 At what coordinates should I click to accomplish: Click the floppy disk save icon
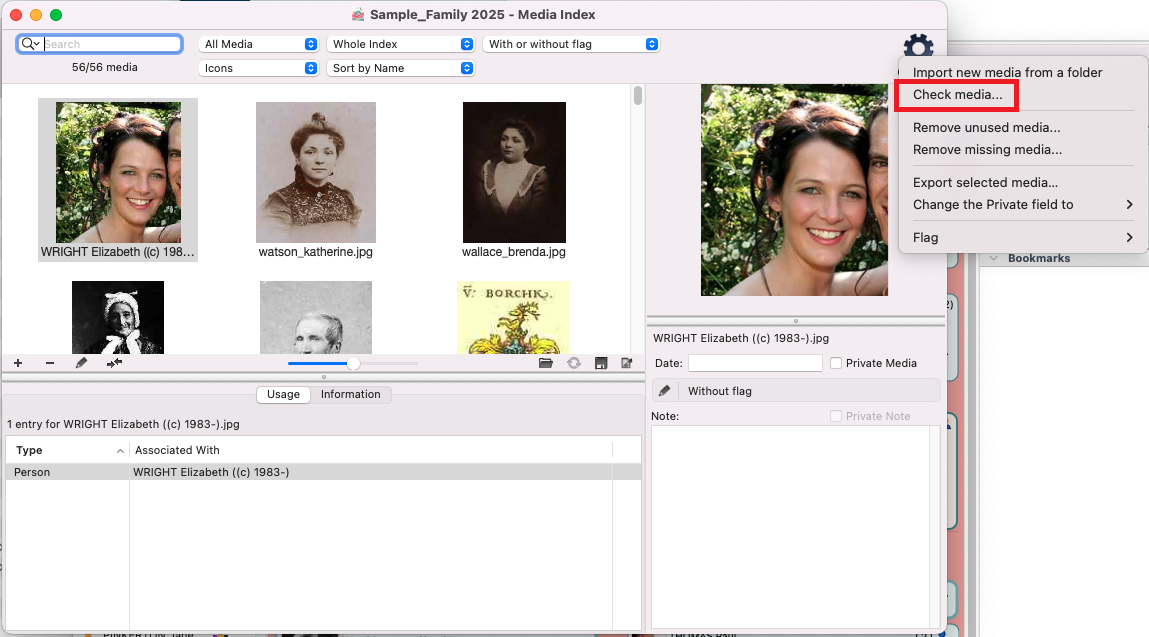click(601, 363)
